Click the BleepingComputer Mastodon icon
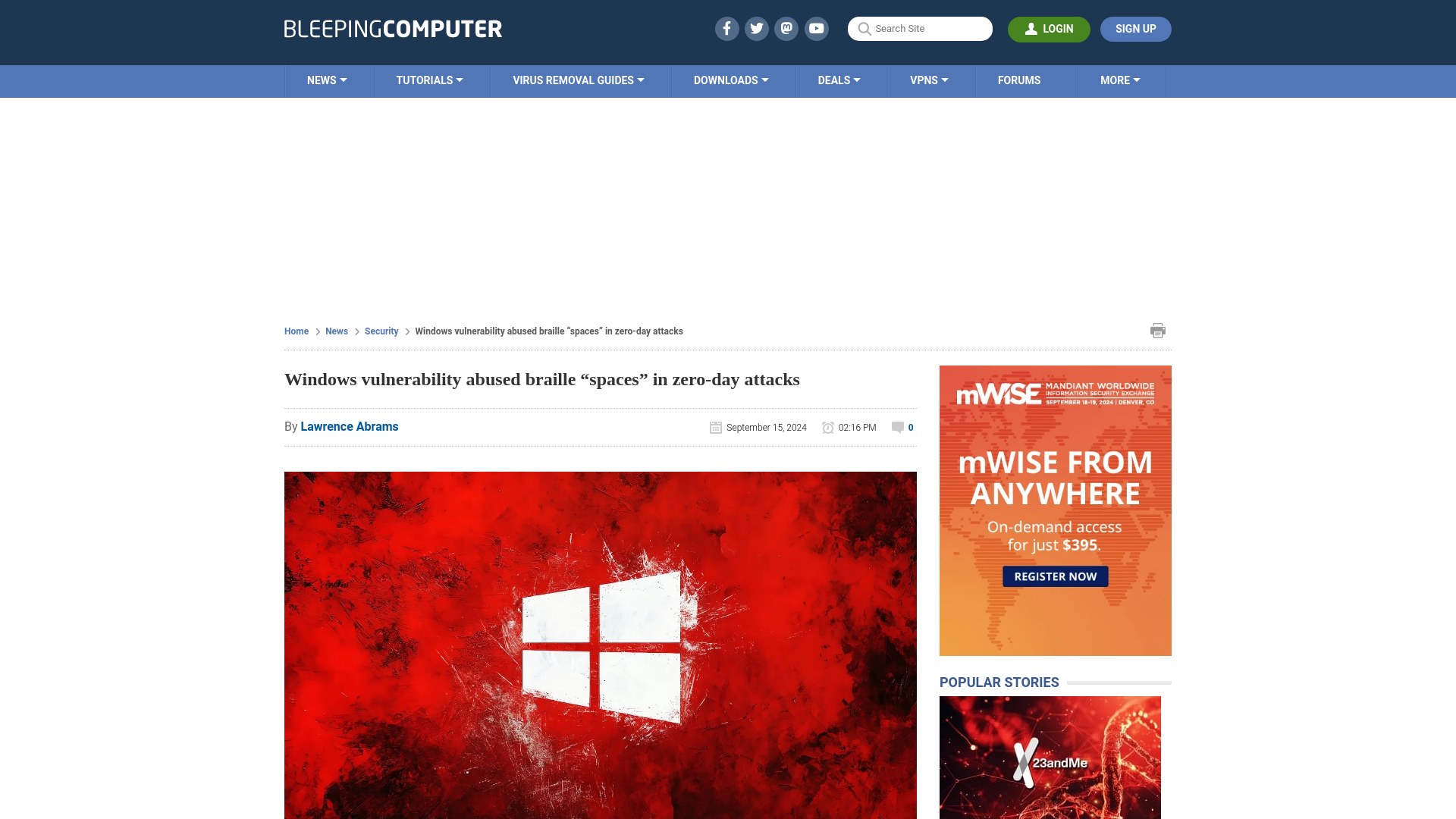The width and height of the screenshot is (1456, 819). (787, 28)
